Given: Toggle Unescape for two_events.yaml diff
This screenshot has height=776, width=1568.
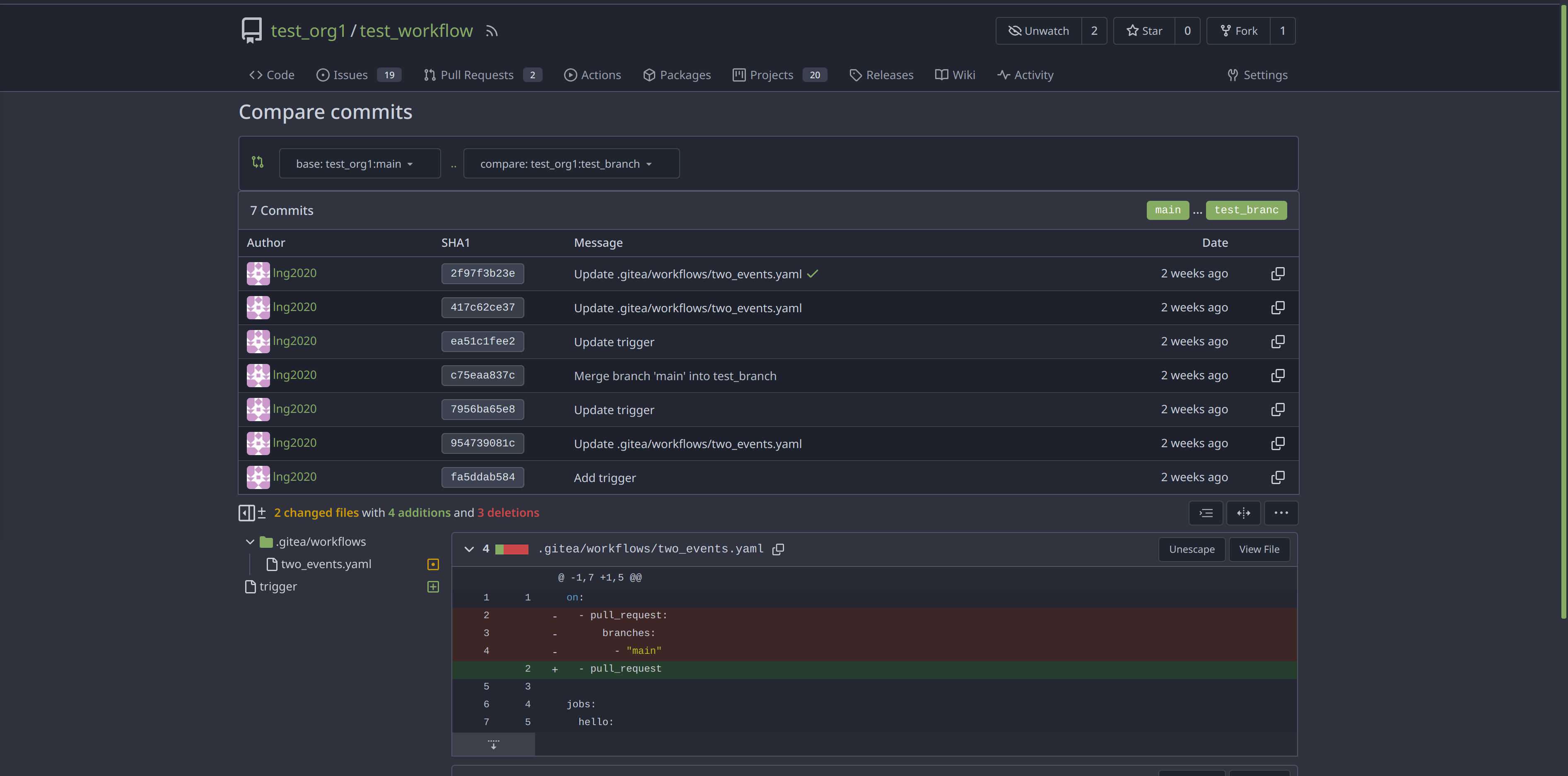Looking at the screenshot, I should click(x=1191, y=549).
